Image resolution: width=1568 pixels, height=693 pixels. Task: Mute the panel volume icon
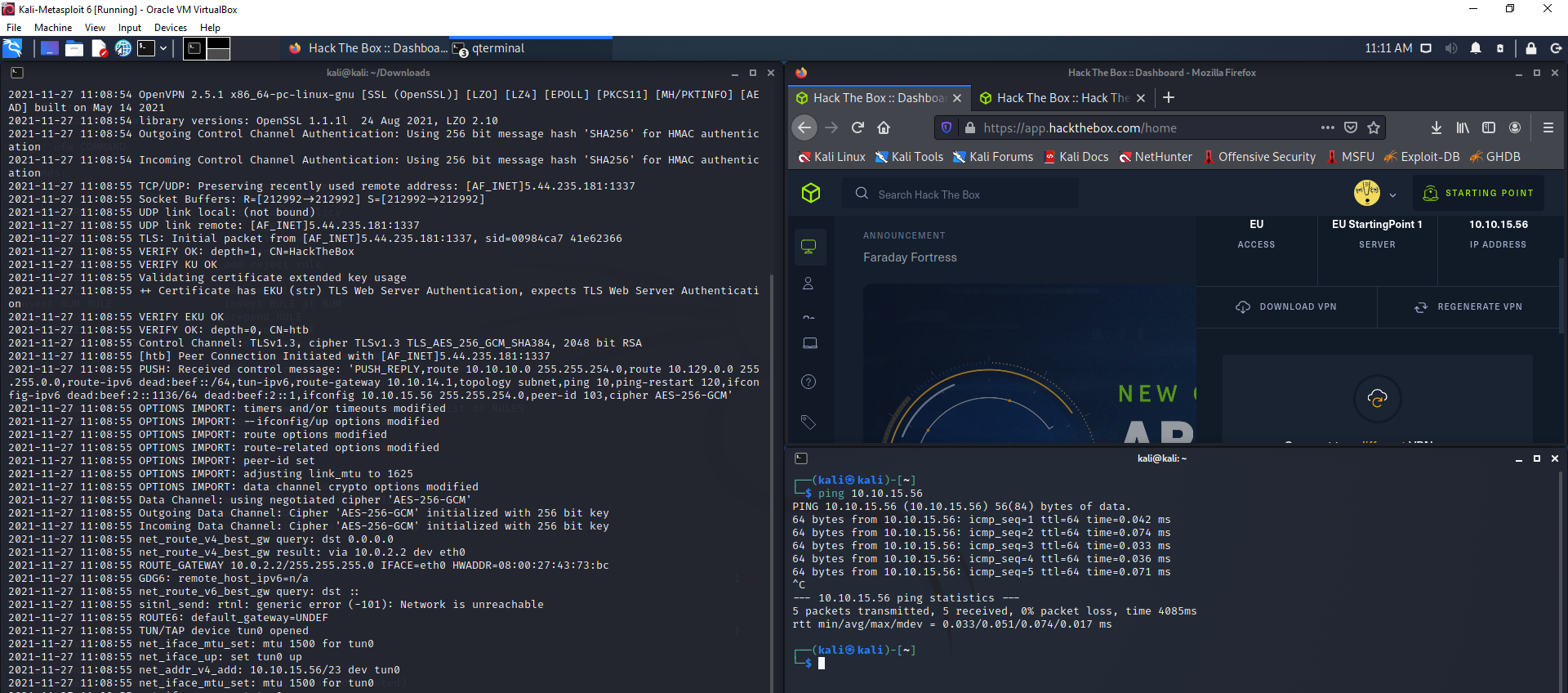pos(1450,48)
